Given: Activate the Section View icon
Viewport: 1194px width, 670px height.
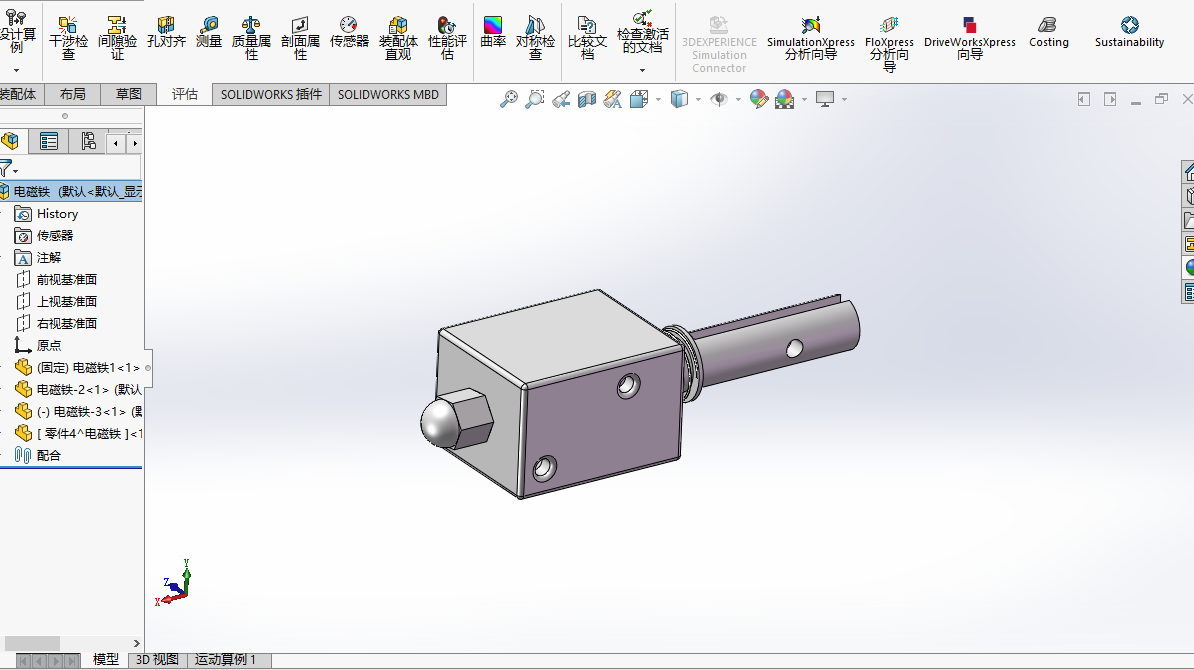Looking at the screenshot, I should tap(587, 99).
